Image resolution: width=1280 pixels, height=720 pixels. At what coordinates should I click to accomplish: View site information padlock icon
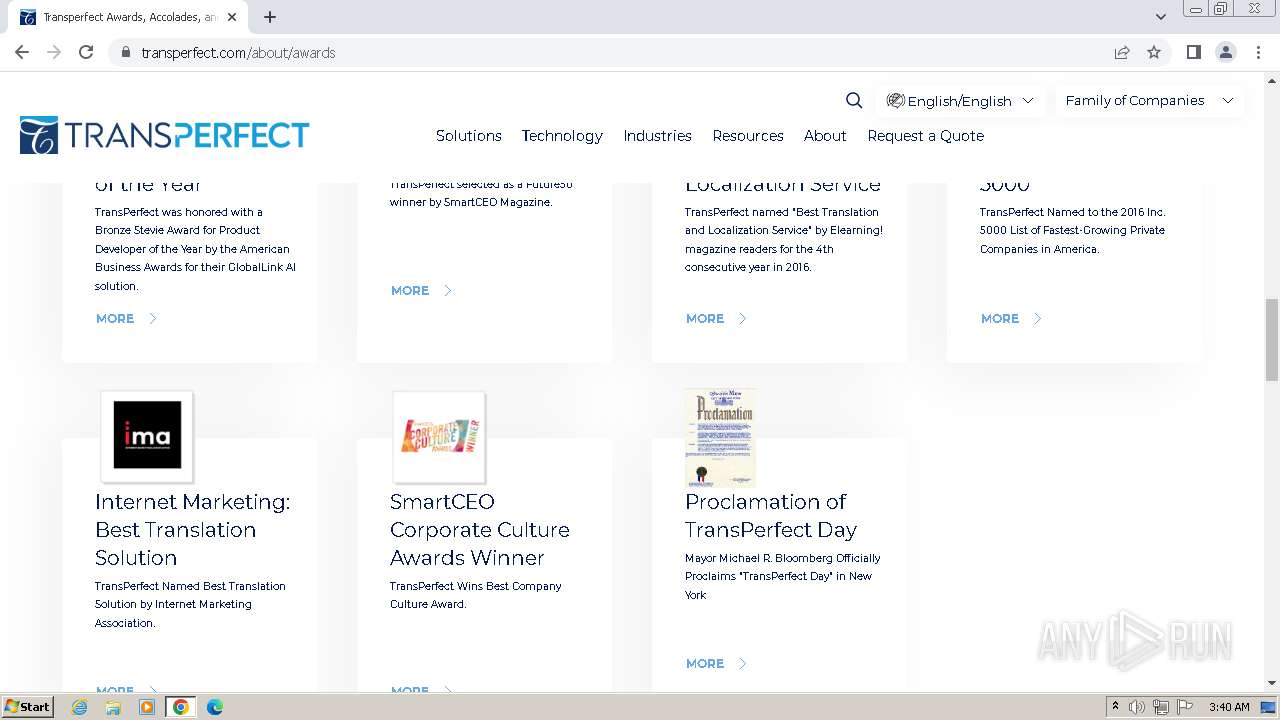point(125,52)
